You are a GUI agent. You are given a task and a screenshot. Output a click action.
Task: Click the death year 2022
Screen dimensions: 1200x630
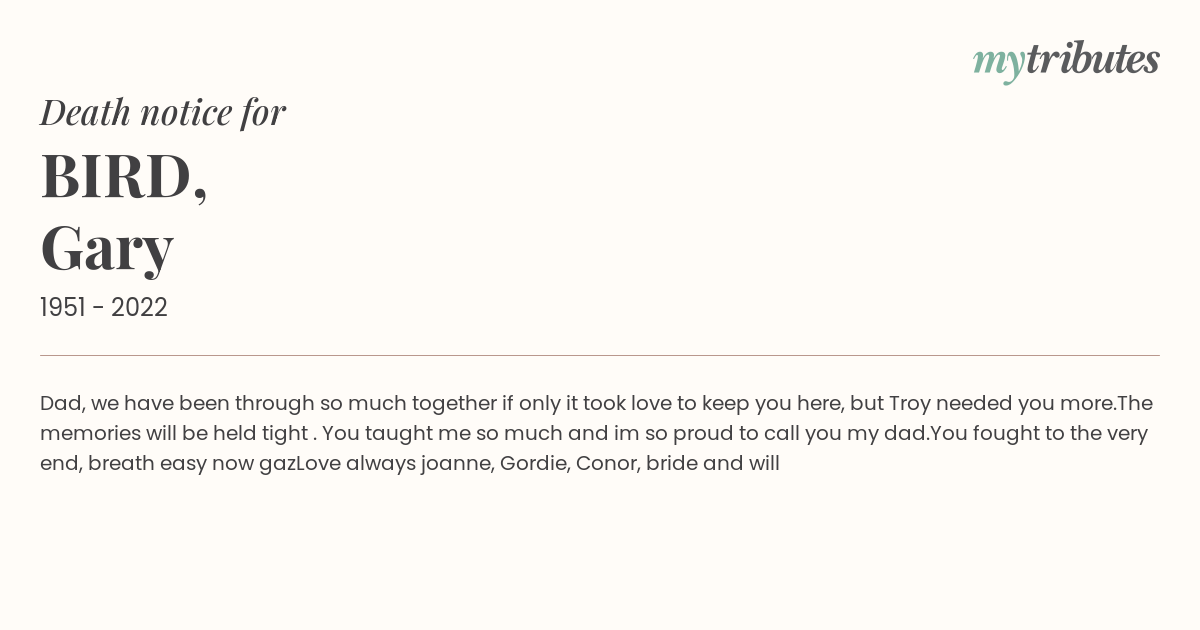tap(139, 307)
